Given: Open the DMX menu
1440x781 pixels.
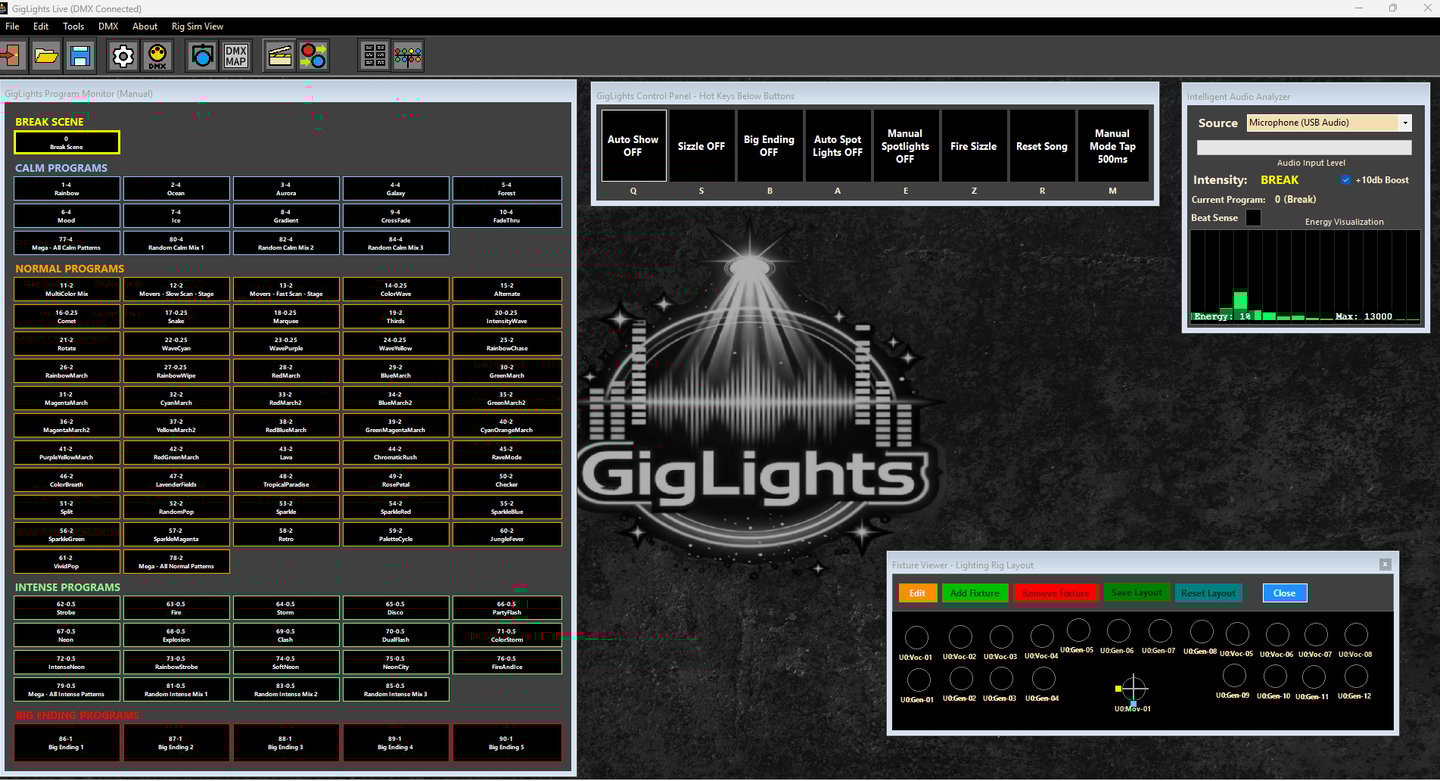Looking at the screenshot, I should [108, 26].
